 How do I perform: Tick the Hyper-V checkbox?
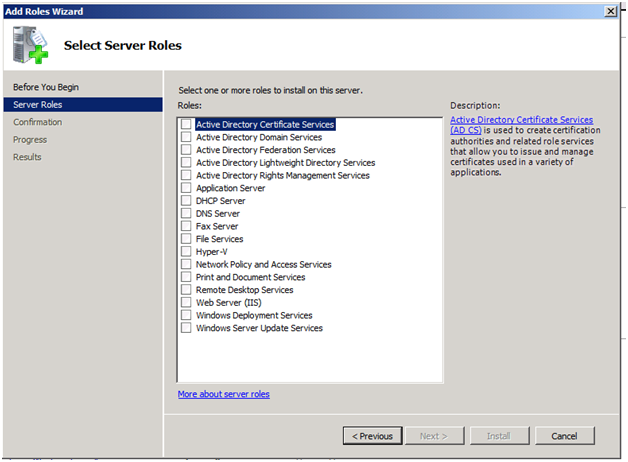(x=186, y=251)
